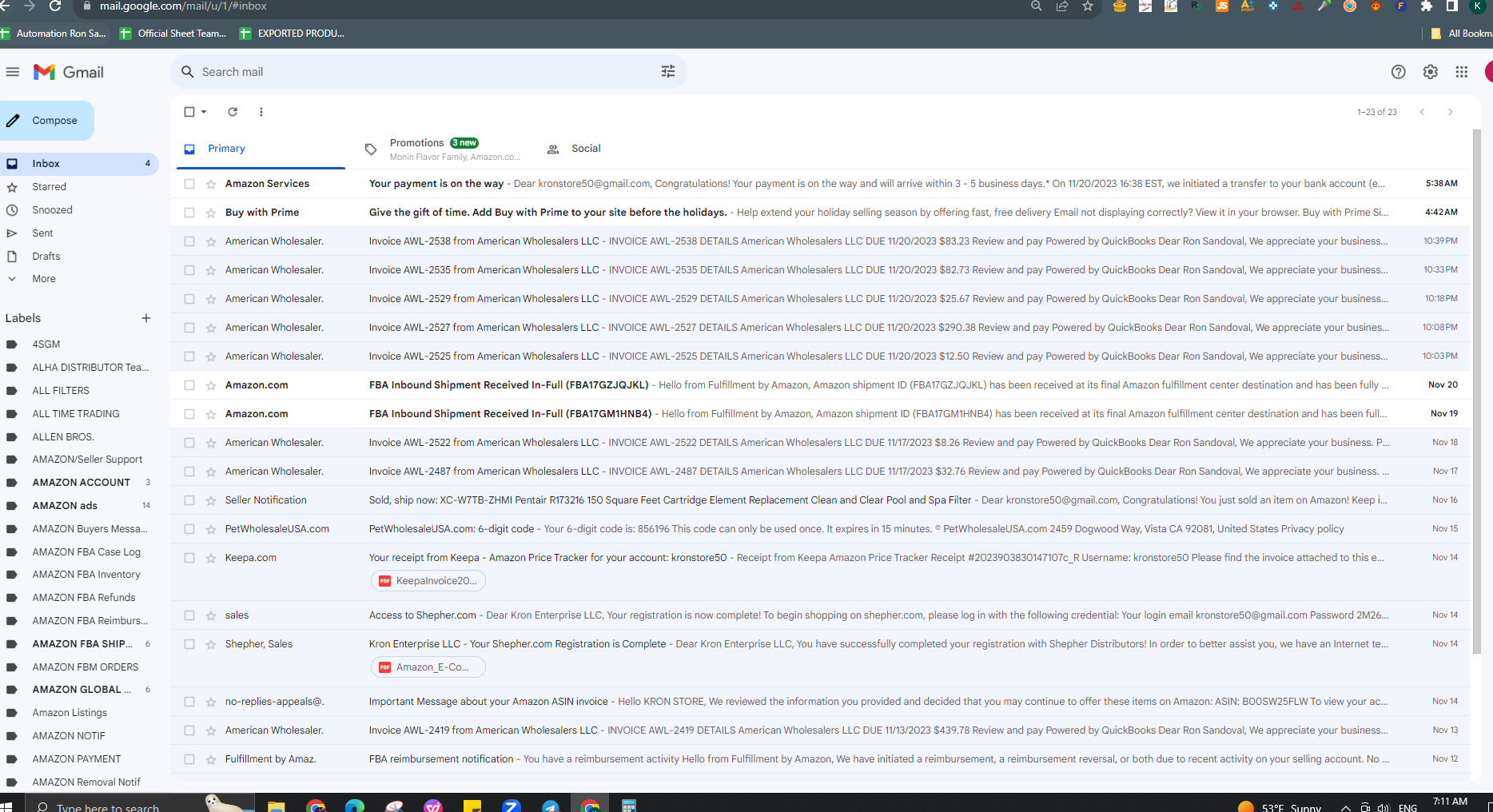Open search filter options icon
This screenshot has height=812, width=1493.
pyautogui.click(x=668, y=72)
